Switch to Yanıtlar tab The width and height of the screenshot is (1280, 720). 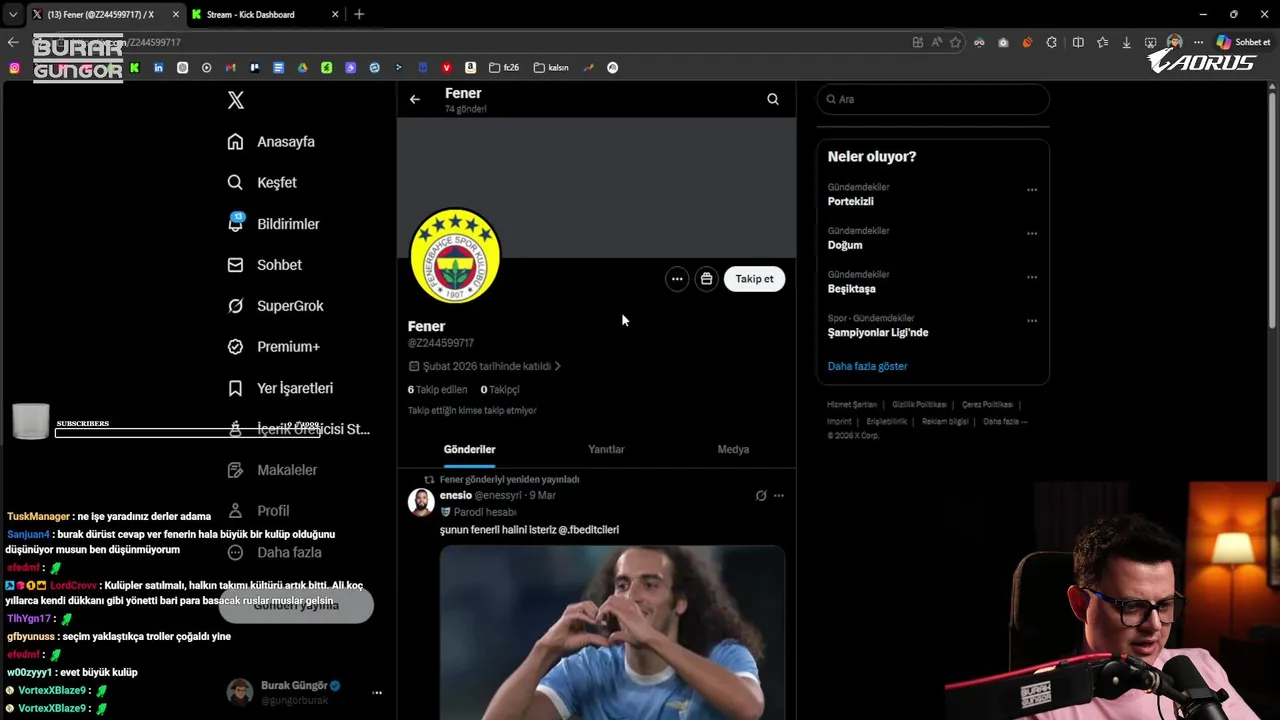606,450
